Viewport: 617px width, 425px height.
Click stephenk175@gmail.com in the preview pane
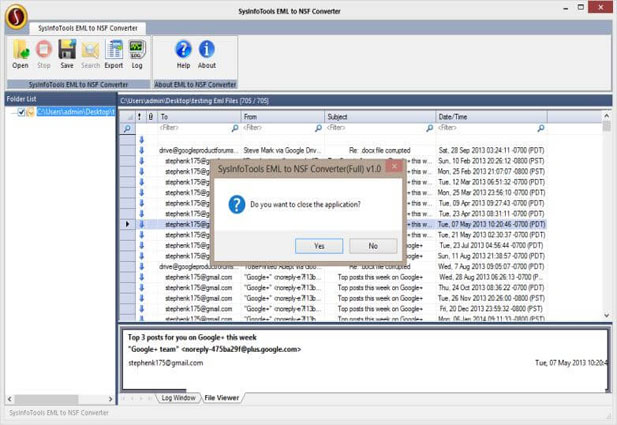point(166,363)
